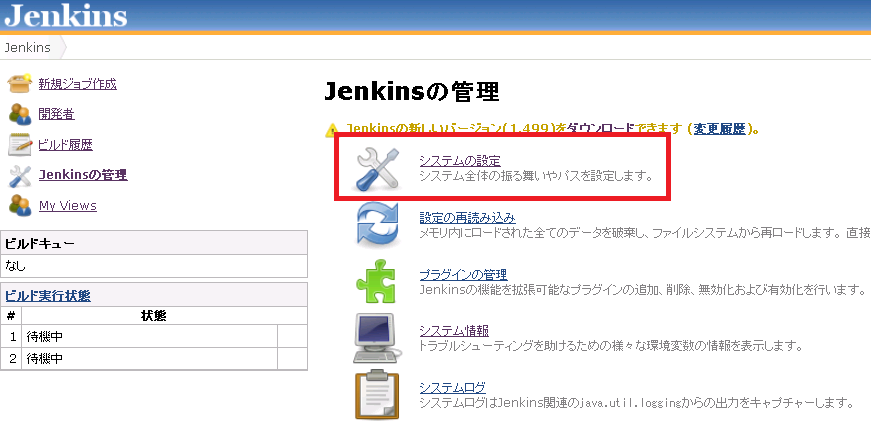
Task: Click the Jenkinsの管理 tools icon in sidebar
Action: click(x=20, y=176)
